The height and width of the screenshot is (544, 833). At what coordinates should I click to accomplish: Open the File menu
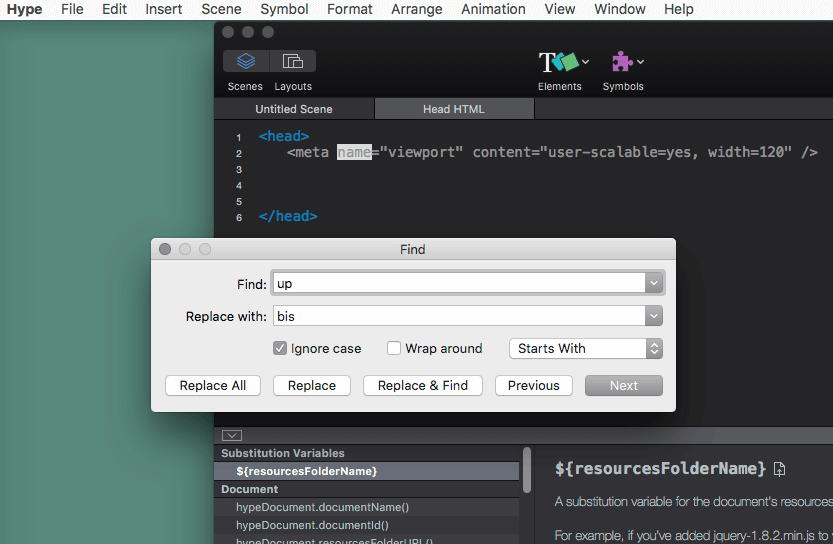(x=72, y=9)
